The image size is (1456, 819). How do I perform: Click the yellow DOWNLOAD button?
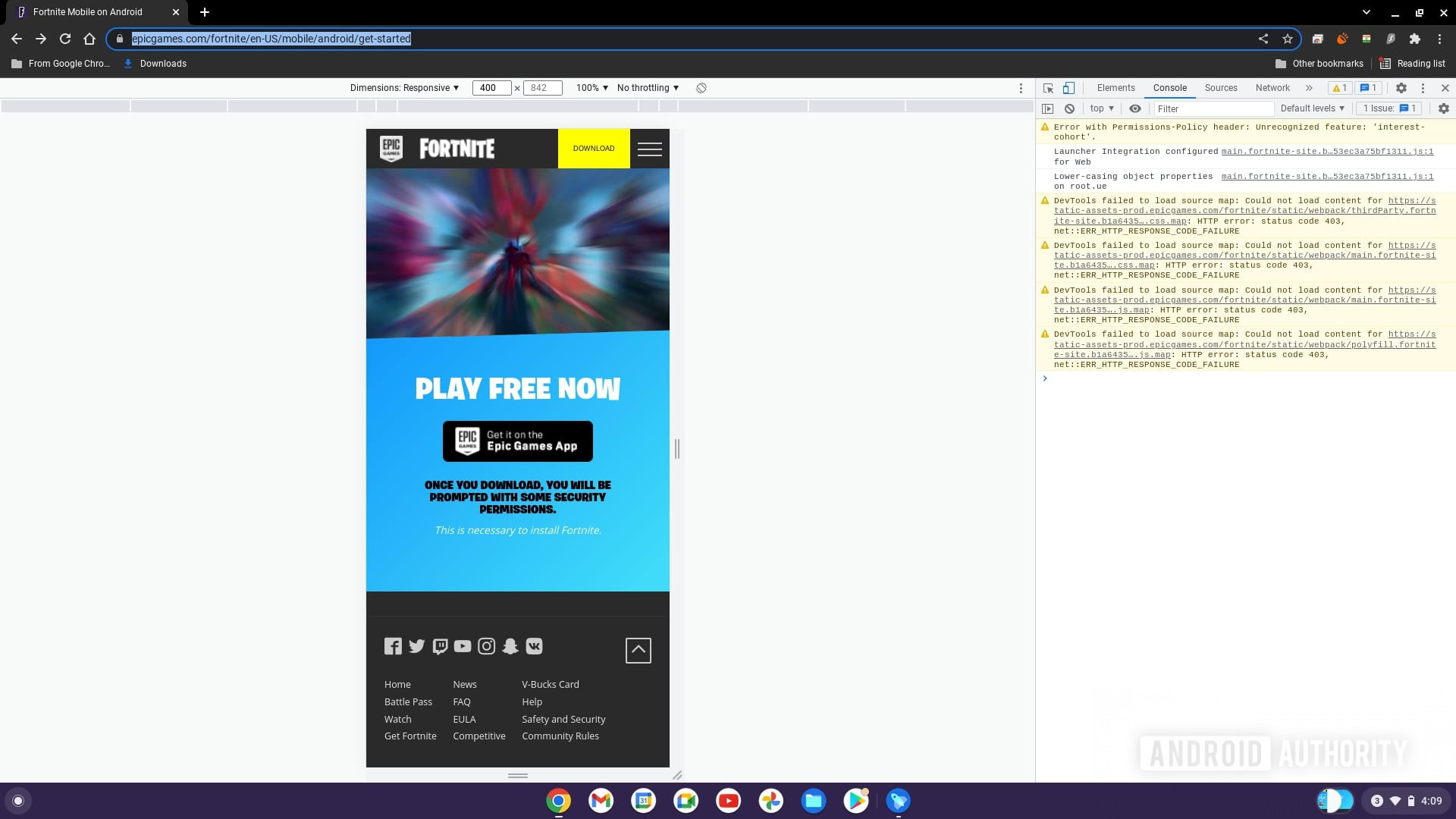[x=594, y=149]
